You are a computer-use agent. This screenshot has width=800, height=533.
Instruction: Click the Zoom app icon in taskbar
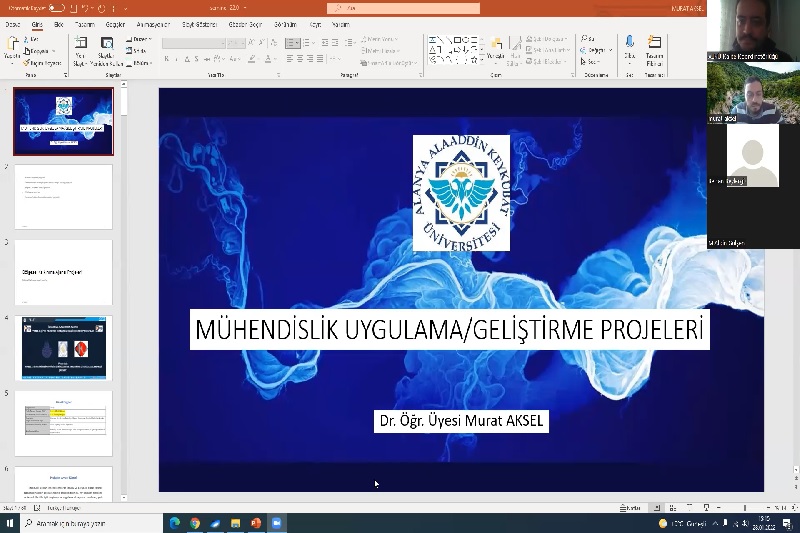(x=276, y=523)
